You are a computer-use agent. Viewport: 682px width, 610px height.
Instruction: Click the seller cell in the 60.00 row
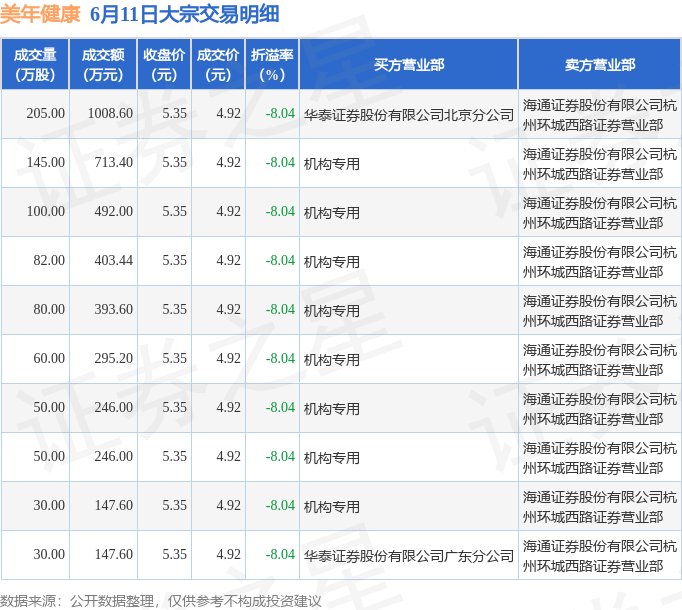(600, 360)
